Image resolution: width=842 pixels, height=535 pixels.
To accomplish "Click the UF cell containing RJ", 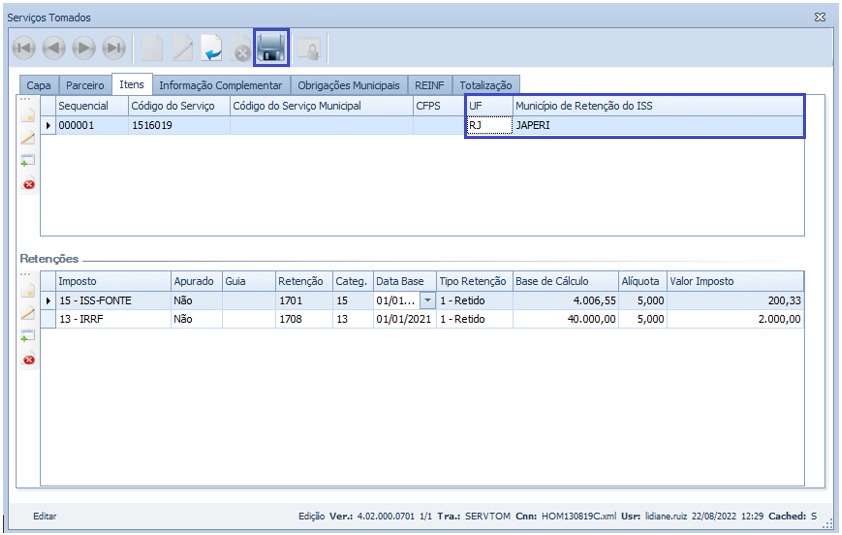I will (488, 126).
